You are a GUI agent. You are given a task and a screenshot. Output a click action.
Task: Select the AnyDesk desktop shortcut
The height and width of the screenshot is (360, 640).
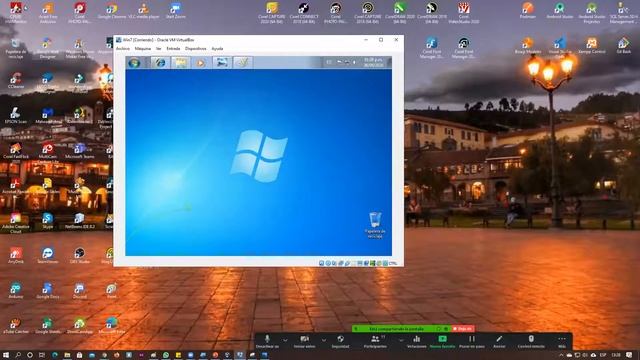pyautogui.click(x=16, y=256)
